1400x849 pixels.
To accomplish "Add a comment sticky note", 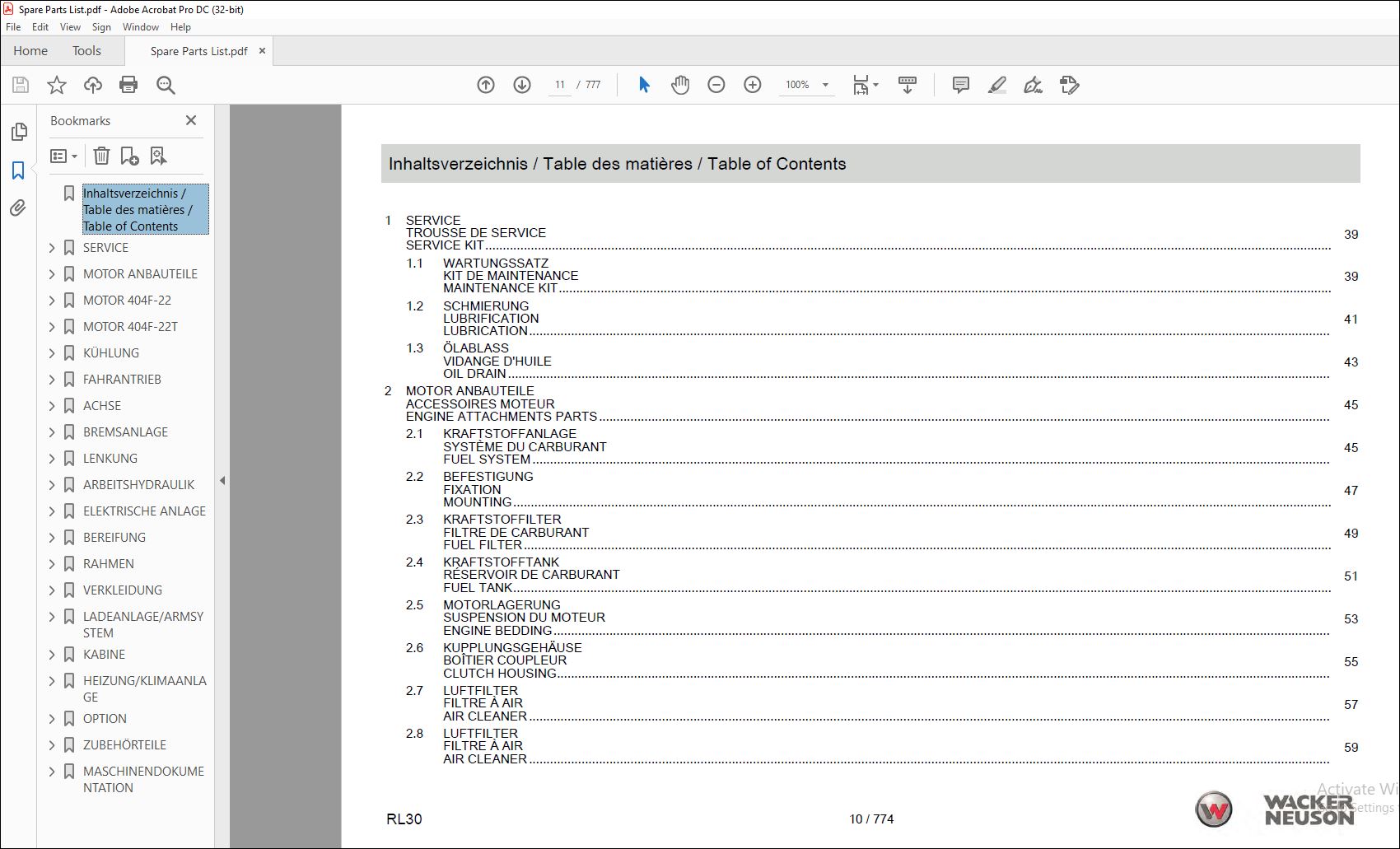I will tap(960, 85).
